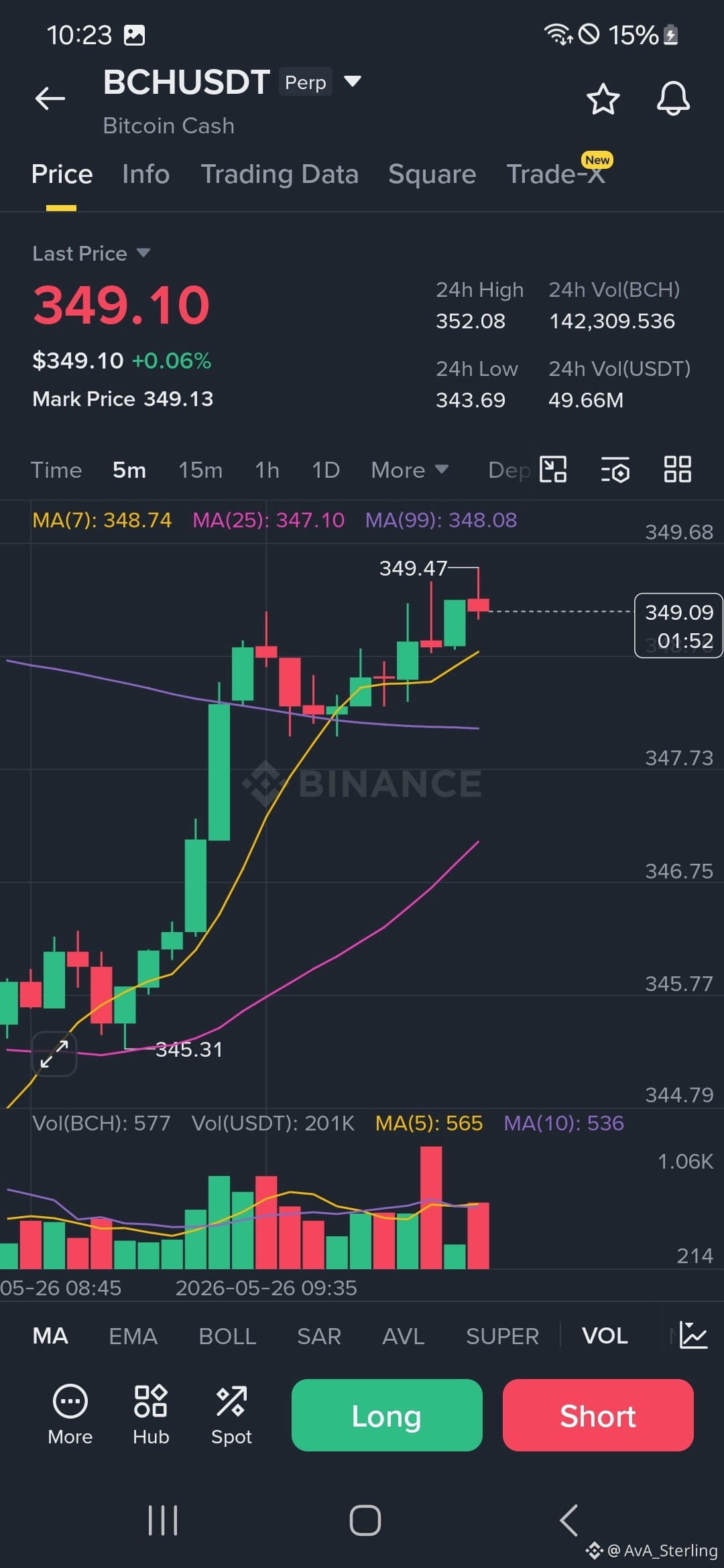Select the 1D interval

[326, 470]
